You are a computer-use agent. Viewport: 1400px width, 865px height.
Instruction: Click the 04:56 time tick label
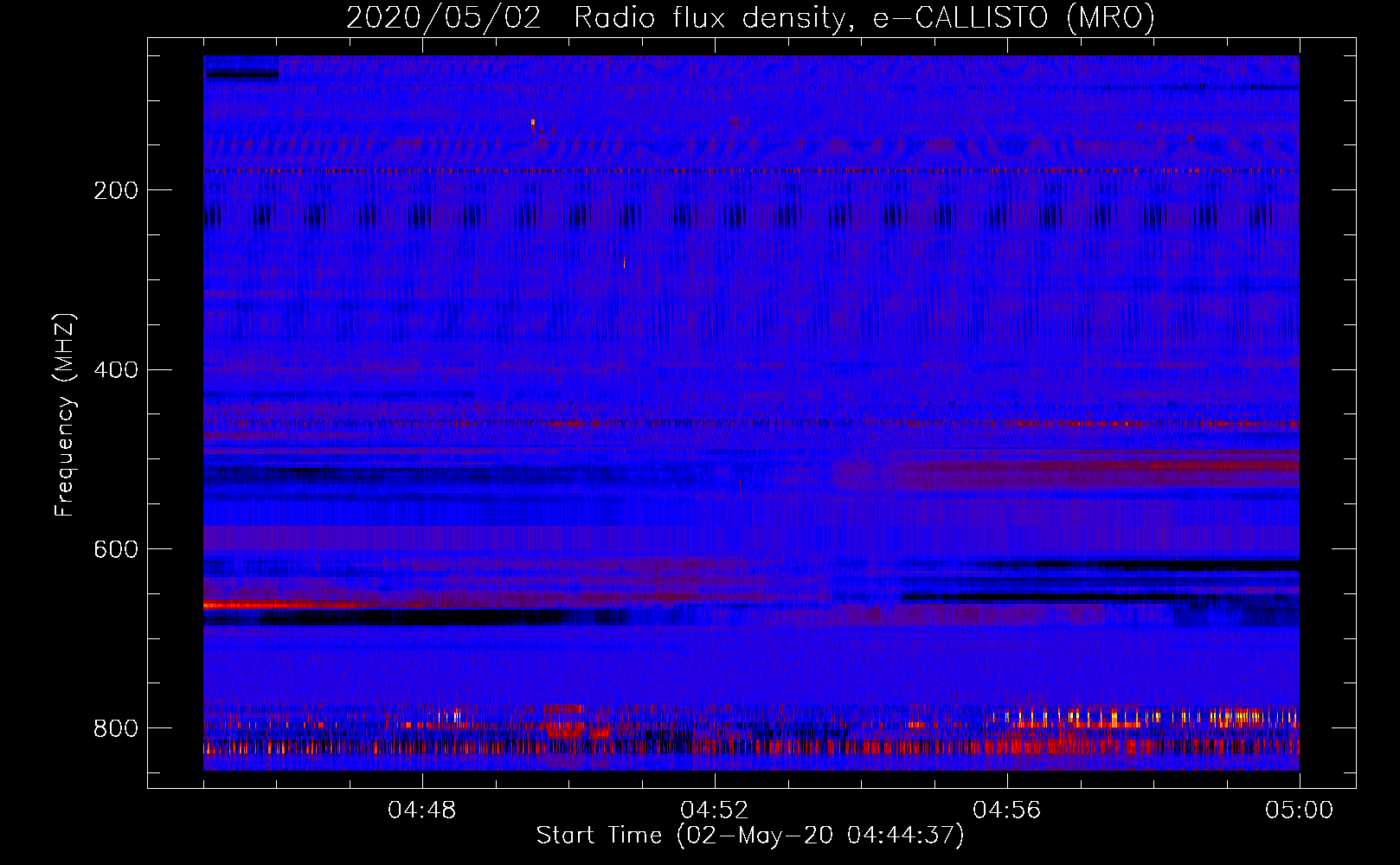click(x=1006, y=811)
